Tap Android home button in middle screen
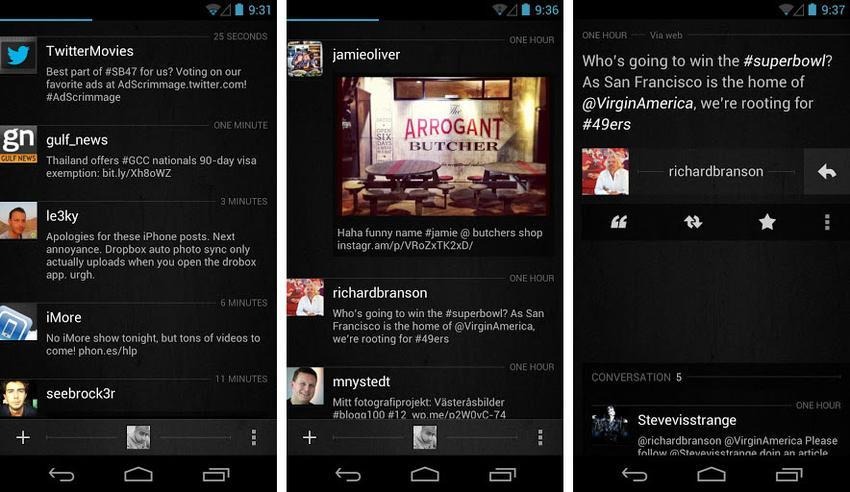The image size is (850, 492). (425, 475)
